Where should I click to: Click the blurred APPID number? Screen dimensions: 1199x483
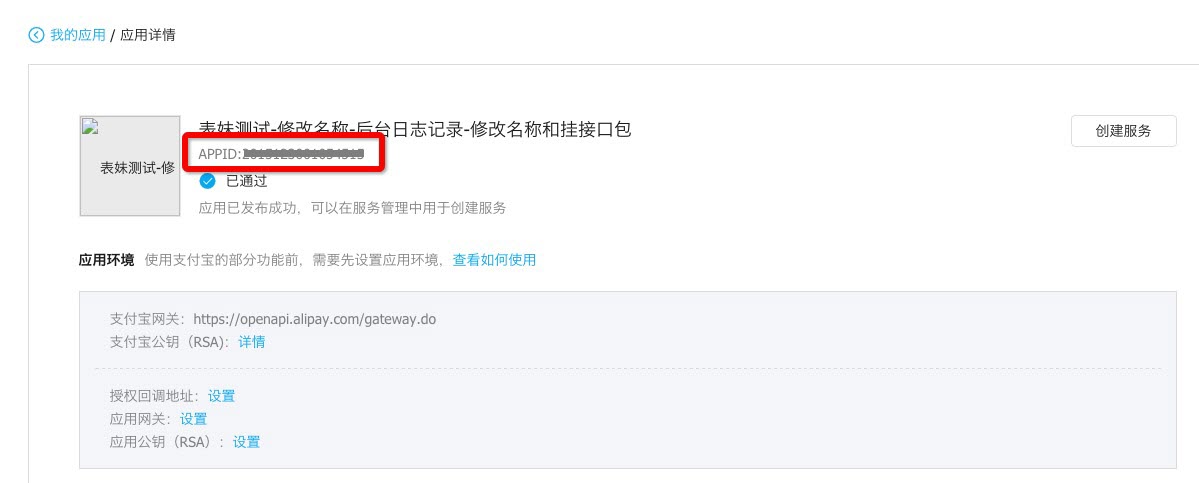click(x=303, y=154)
